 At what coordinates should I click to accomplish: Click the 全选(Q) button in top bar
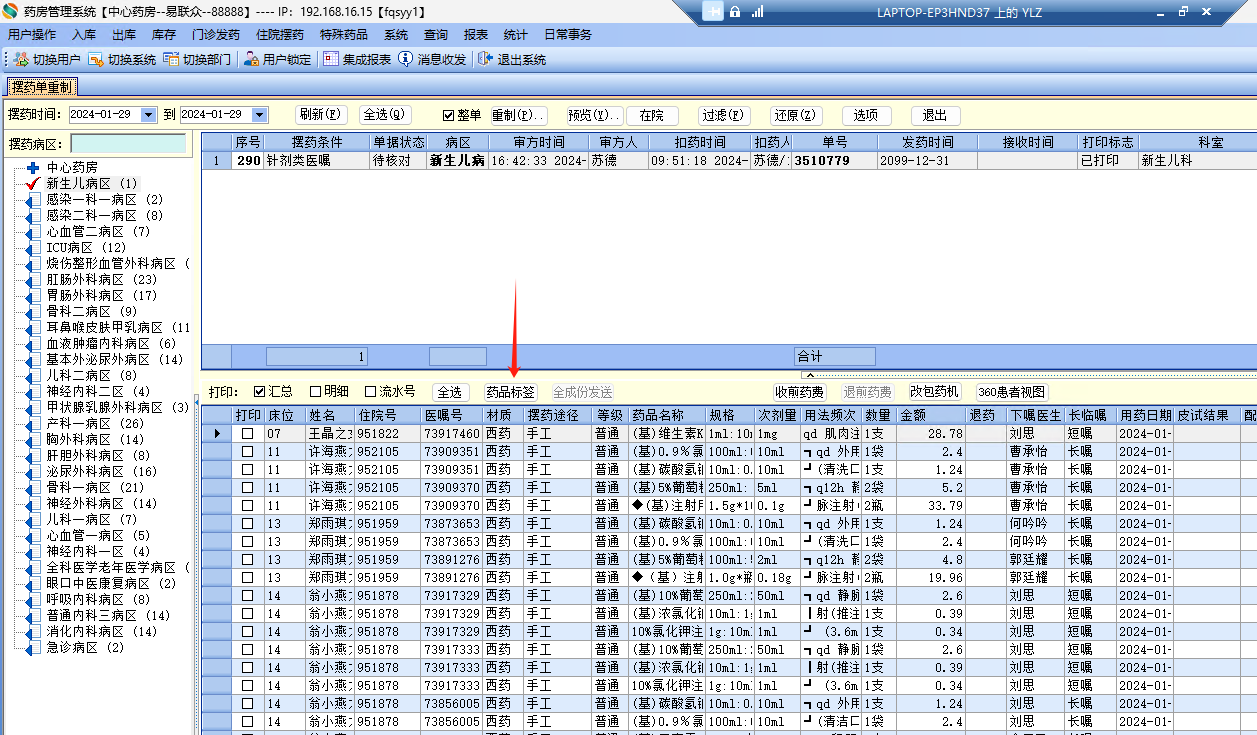point(384,115)
